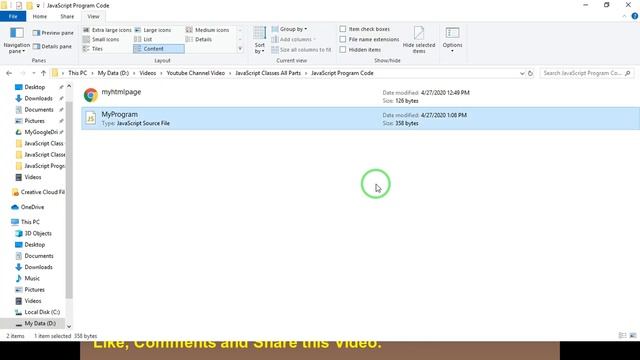Open the Add columns dropdown
Screen dimensions: 640x360
(293, 39)
